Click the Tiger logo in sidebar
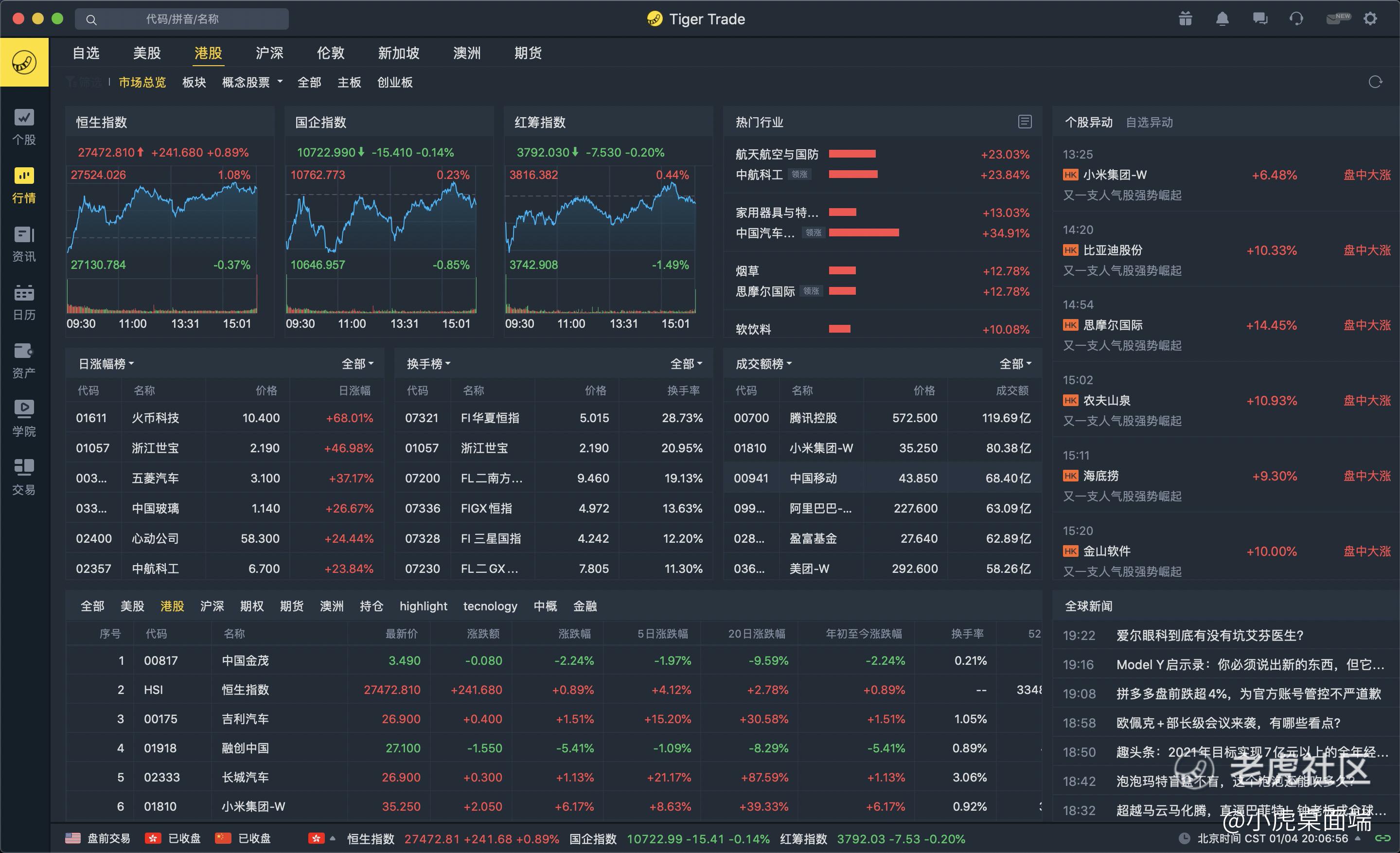 [x=24, y=62]
